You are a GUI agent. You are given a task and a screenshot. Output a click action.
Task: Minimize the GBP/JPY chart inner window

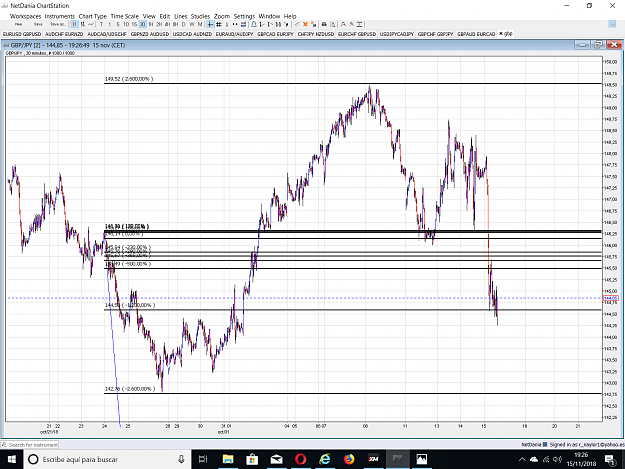[x=582, y=45]
